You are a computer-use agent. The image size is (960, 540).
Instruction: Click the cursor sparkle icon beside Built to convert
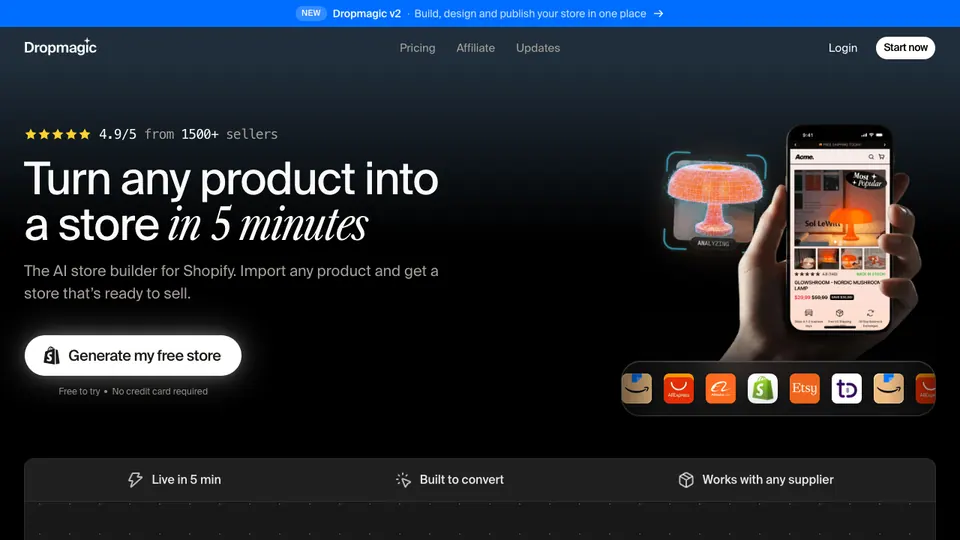click(403, 479)
